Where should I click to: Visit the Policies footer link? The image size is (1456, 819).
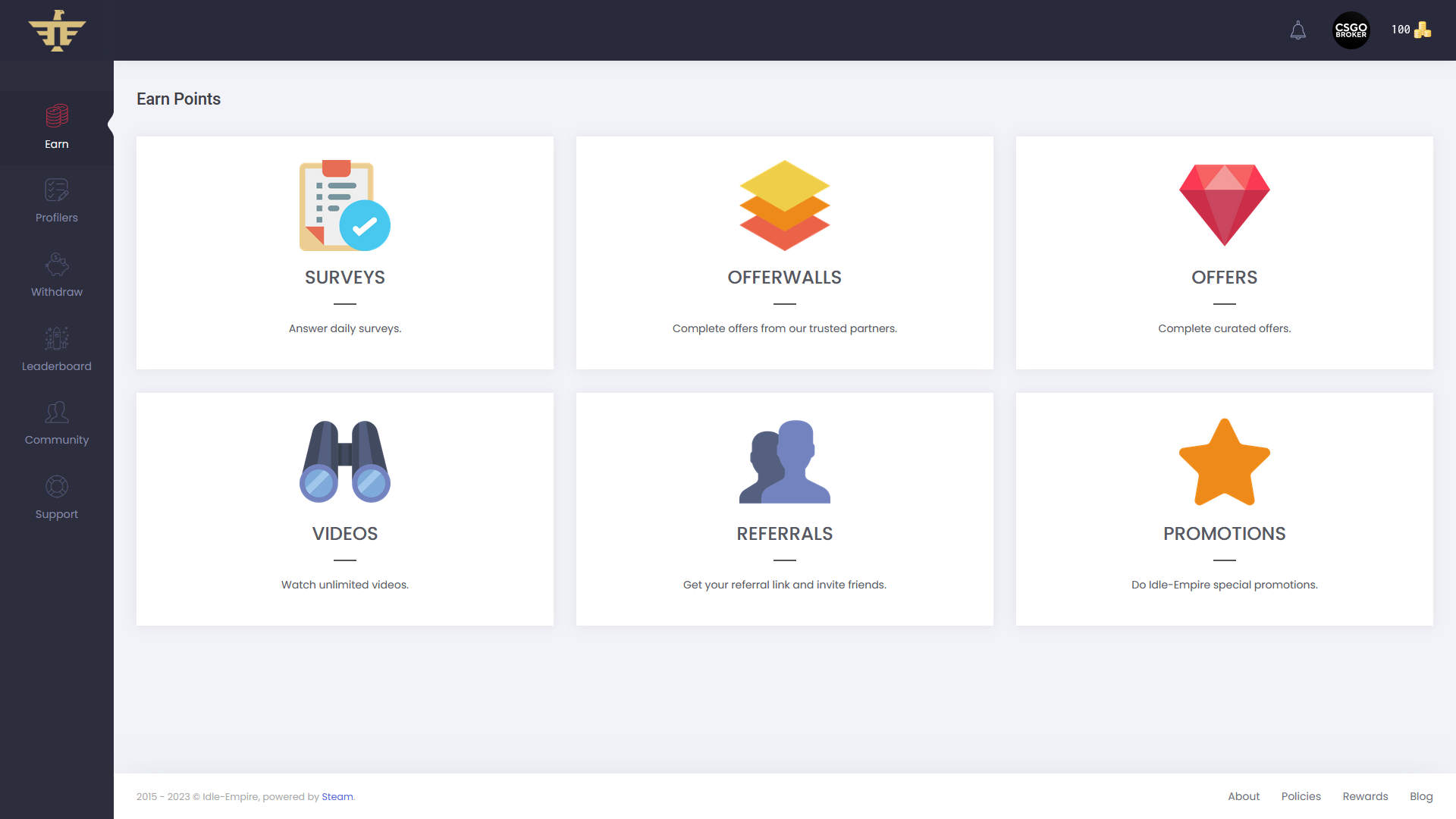click(x=1301, y=796)
